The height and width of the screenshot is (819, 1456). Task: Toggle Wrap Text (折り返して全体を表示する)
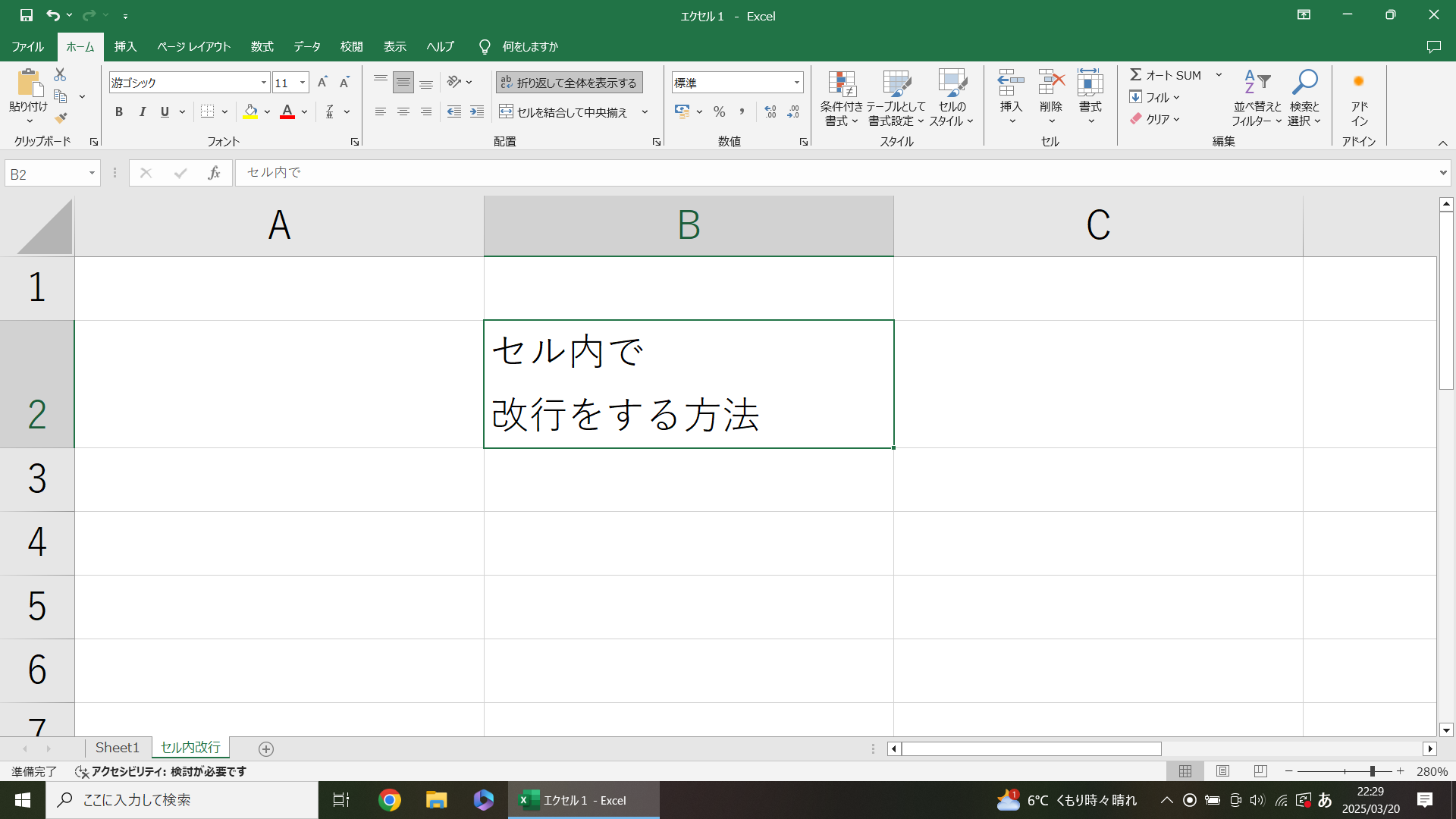click(x=569, y=82)
